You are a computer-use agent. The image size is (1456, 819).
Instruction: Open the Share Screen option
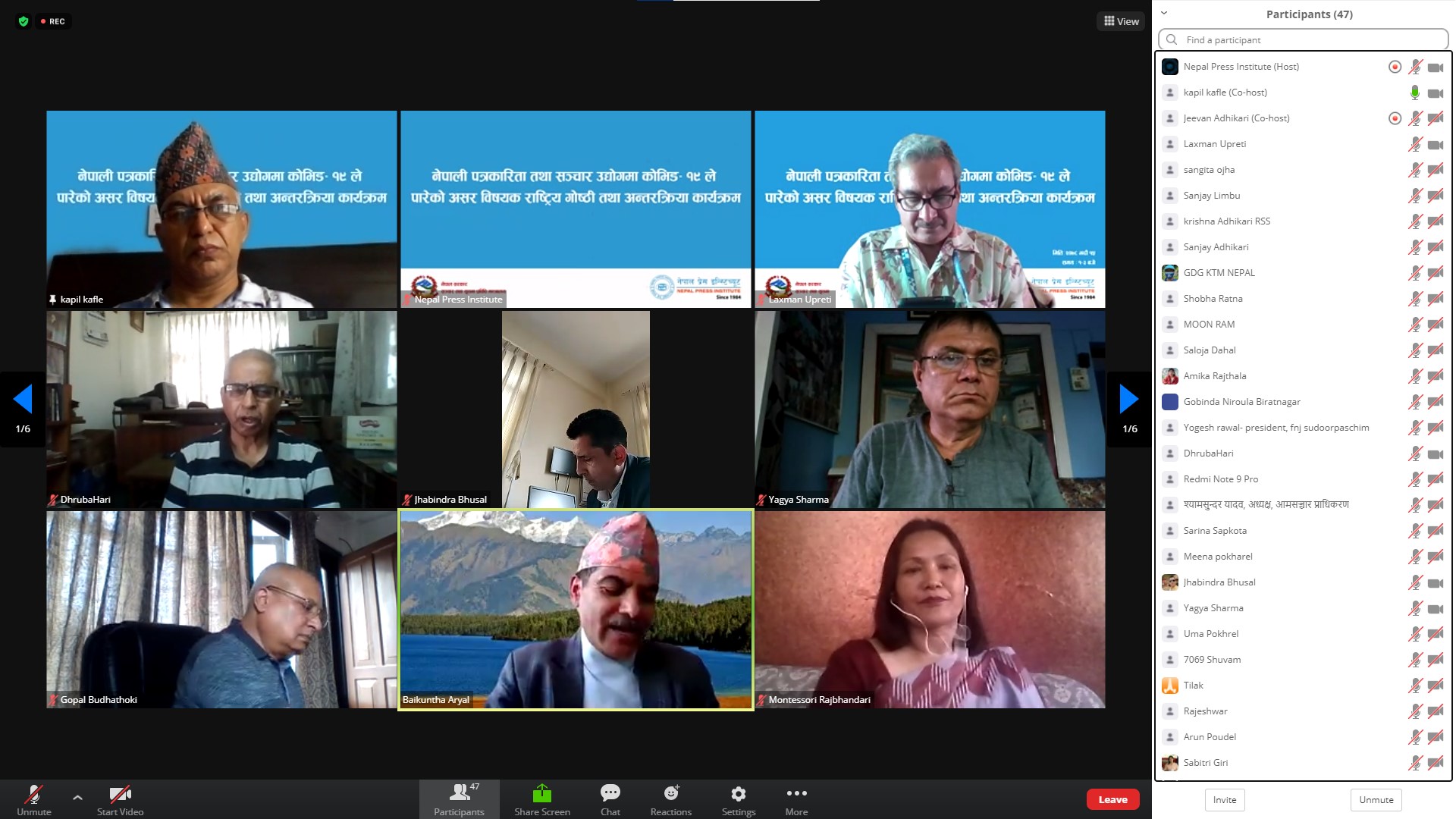[x=541, y=799]
